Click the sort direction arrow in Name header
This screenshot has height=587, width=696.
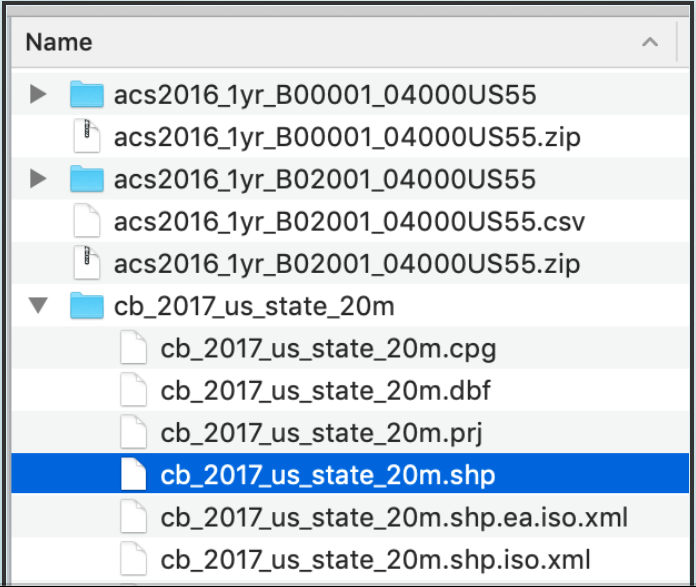[x=650, y=42]
